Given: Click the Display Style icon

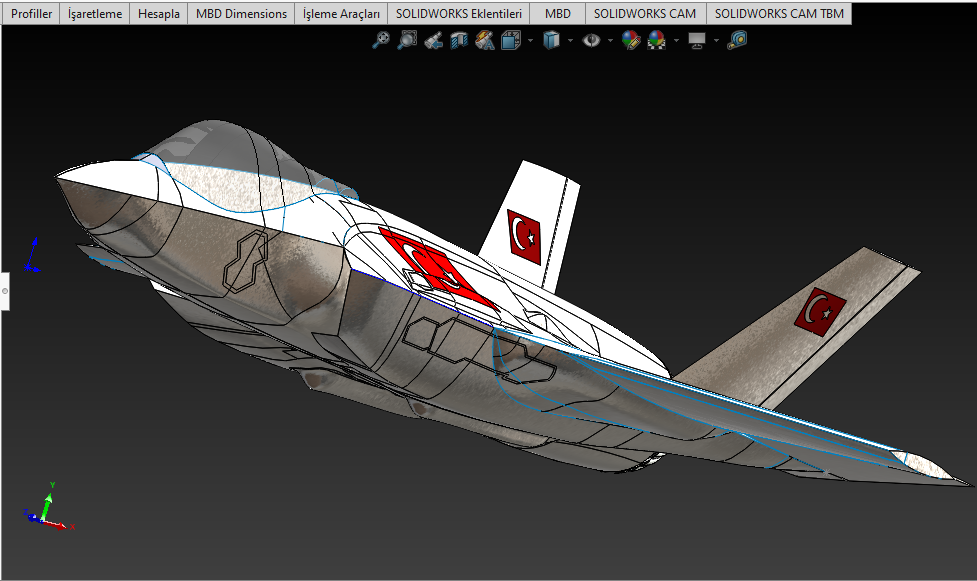Looking at the screenshot, I should click(x=551, y=41).
